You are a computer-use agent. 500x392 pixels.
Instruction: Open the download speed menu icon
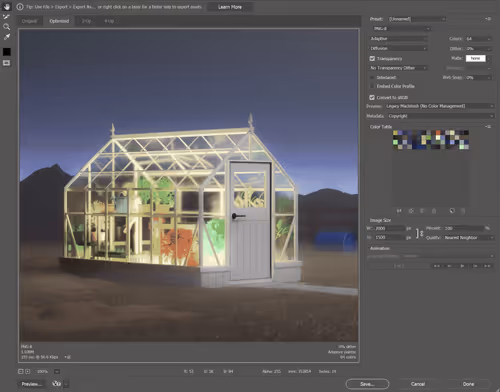68,357
